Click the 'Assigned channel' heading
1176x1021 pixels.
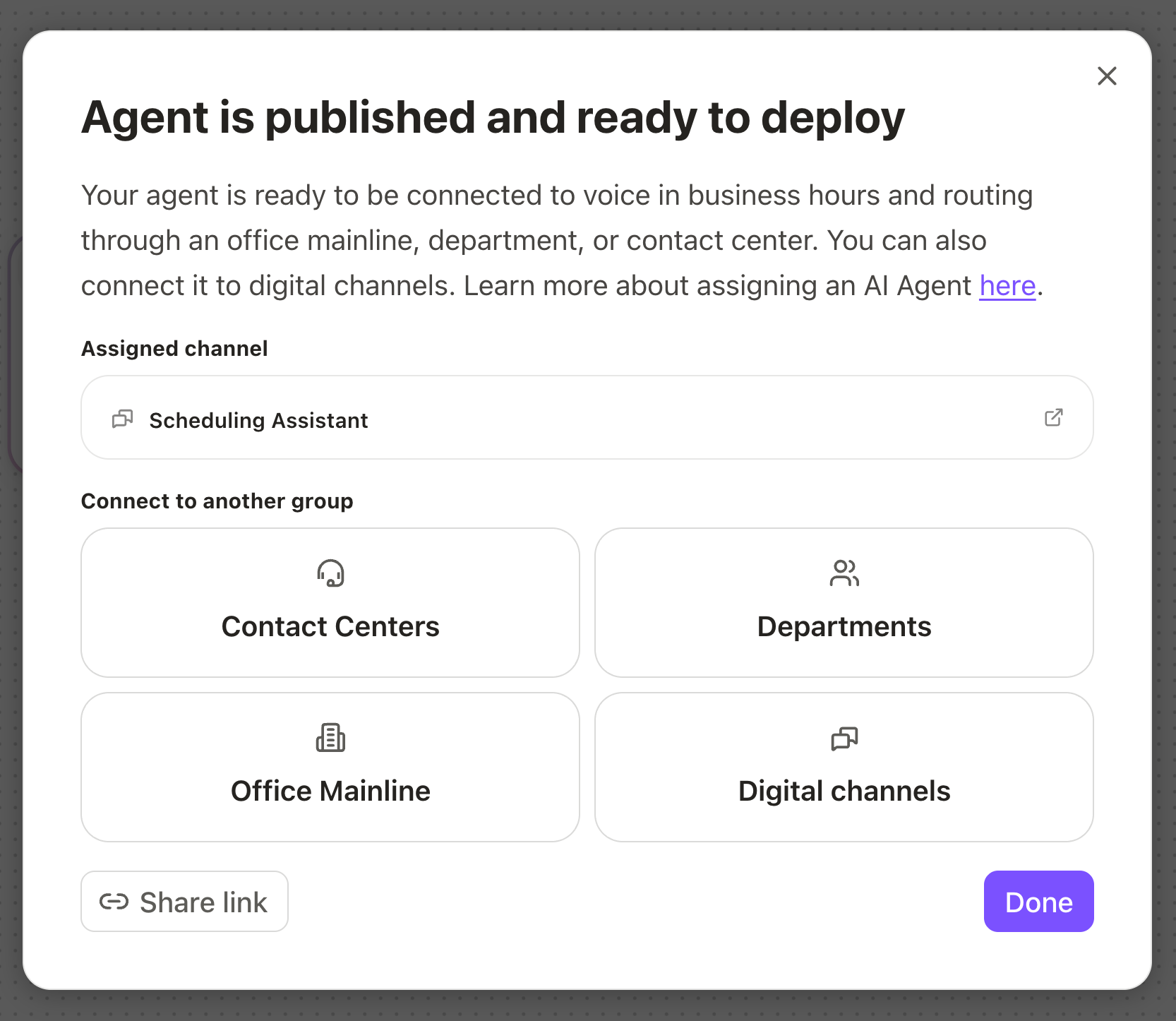174,349
